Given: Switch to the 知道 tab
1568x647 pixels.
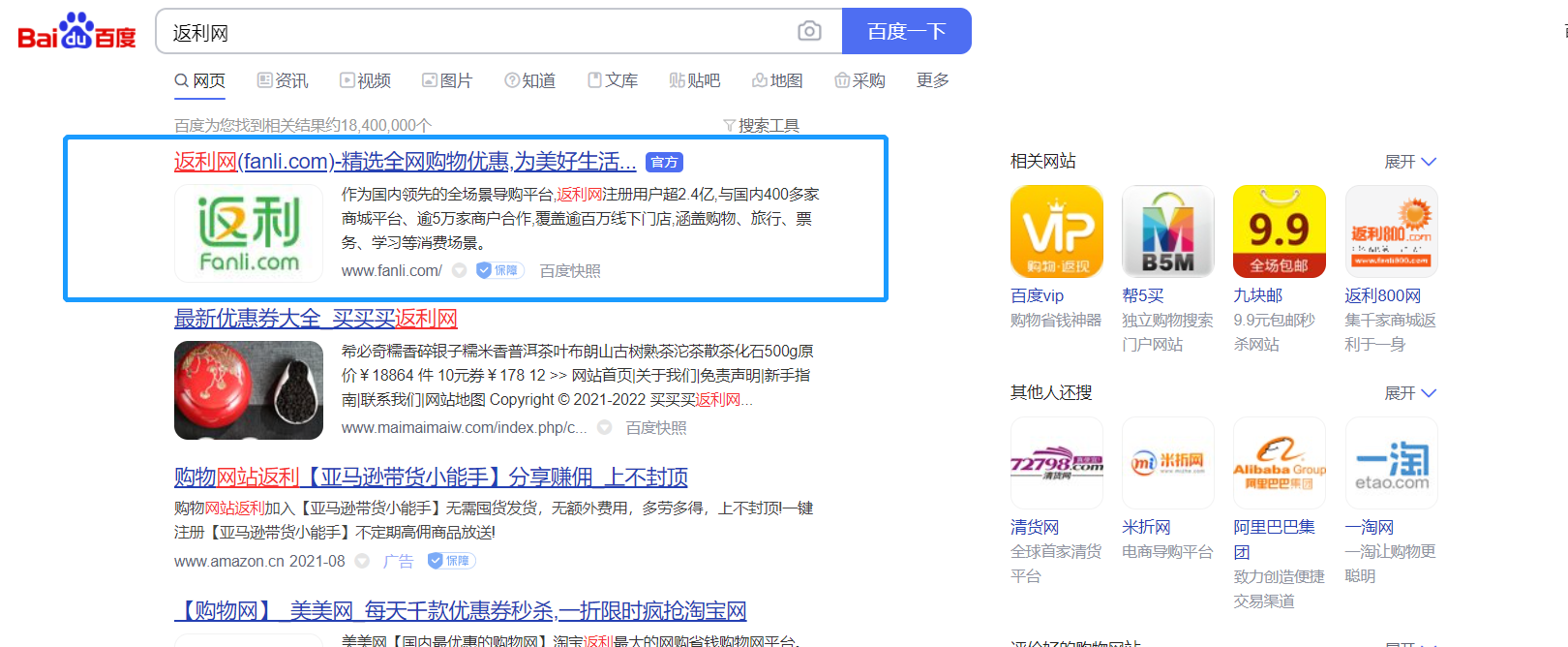Looking at the screenshot, I should [529, 80].
